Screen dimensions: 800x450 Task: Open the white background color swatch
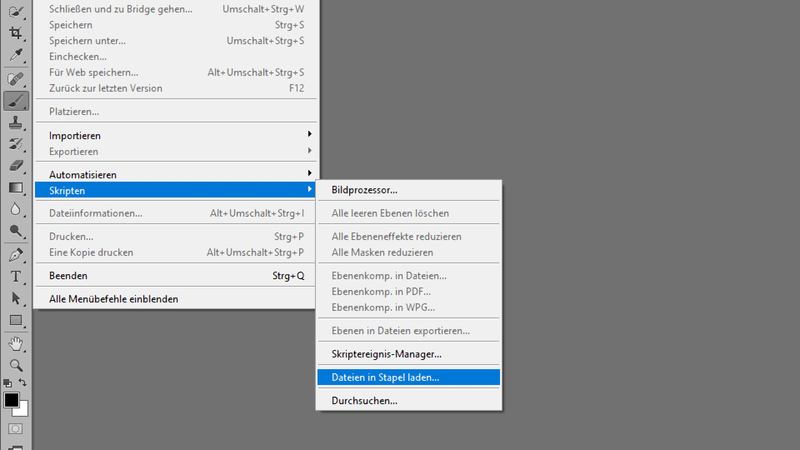(x=22, y=409)
